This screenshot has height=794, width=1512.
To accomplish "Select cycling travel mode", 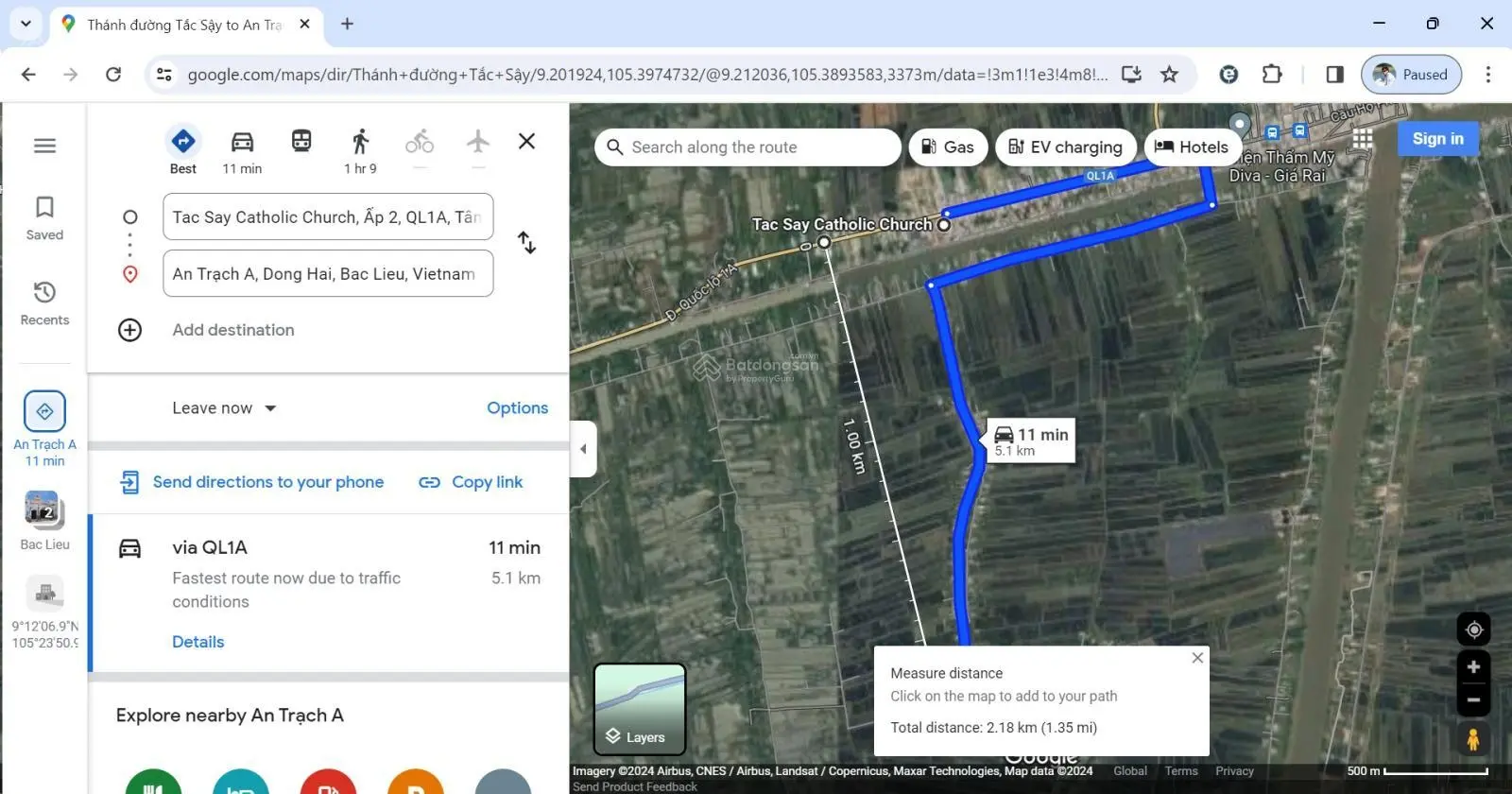I will (420, 143).
